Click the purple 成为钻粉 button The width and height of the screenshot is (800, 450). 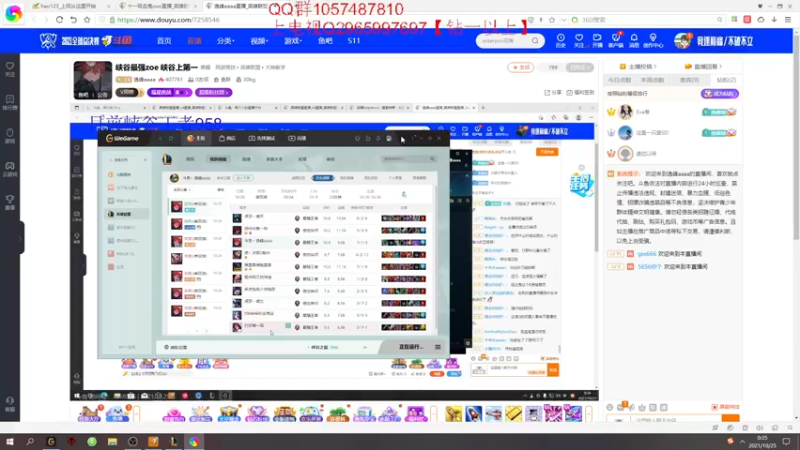click(720, 94)
